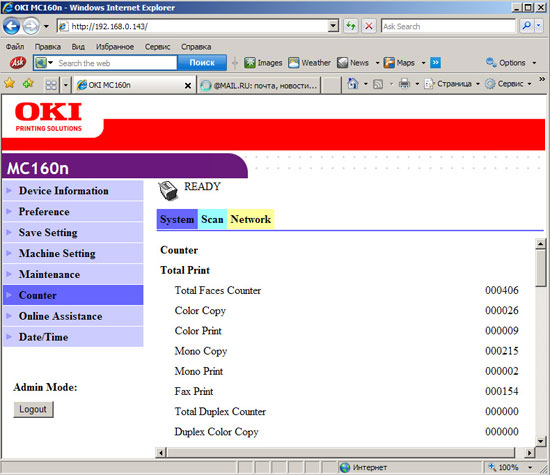Open Ask toolbar Options
Image resolution: width=550 pixels, height=475 pixels.
click(511, 63)
